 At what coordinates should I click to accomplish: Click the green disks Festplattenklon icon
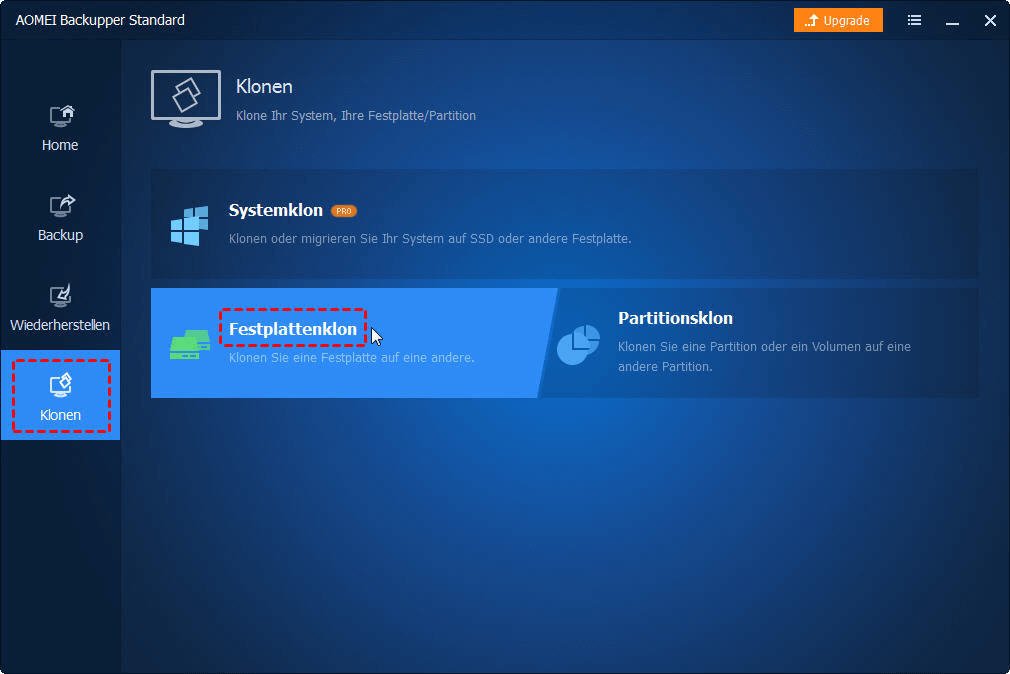(x=189, y=345)
